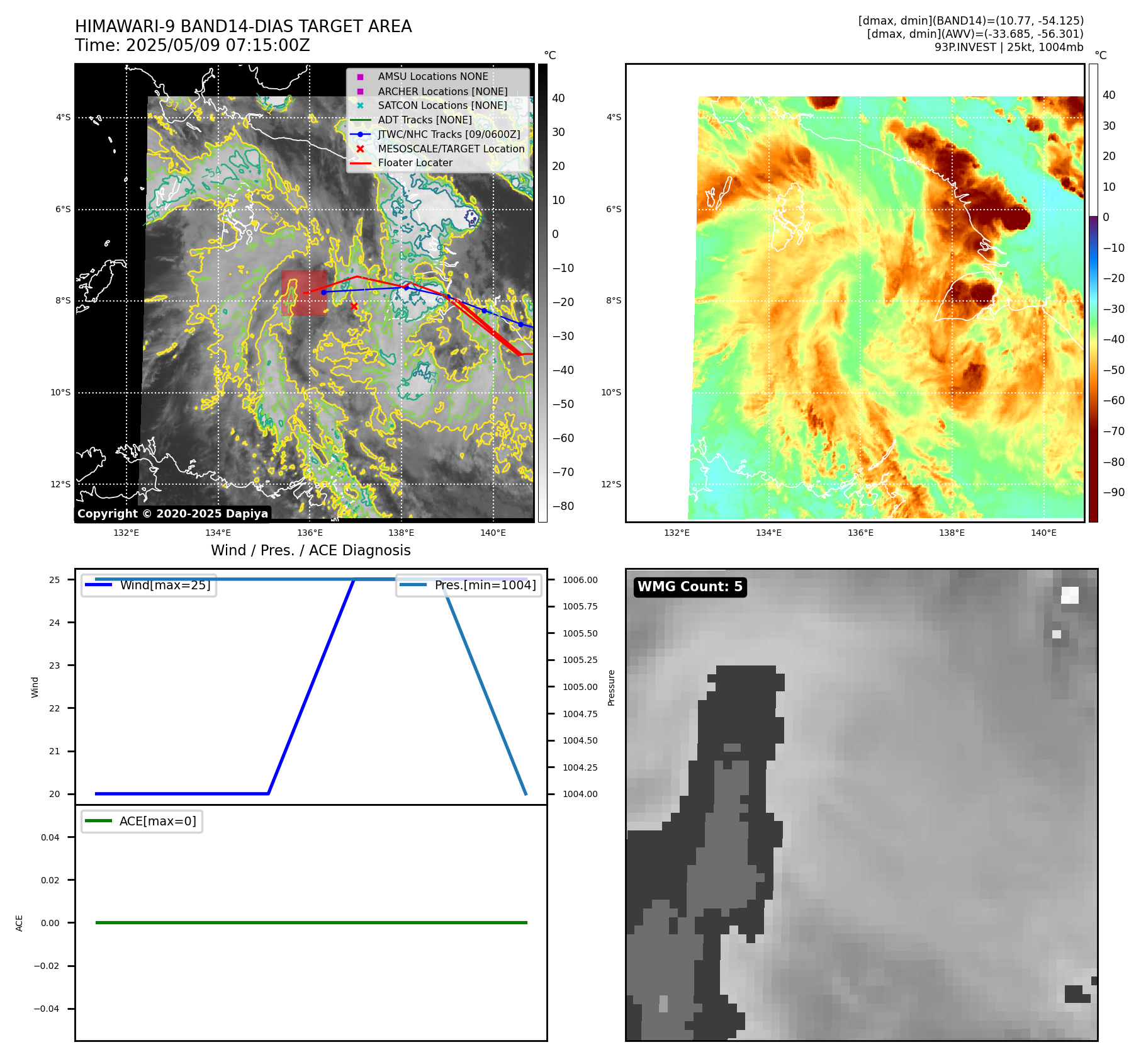This screenshot has width=1141, height=1064.
Task: Click 'MESOSCALE/TARGET Location' legend text
Action: tap(451, 149)
